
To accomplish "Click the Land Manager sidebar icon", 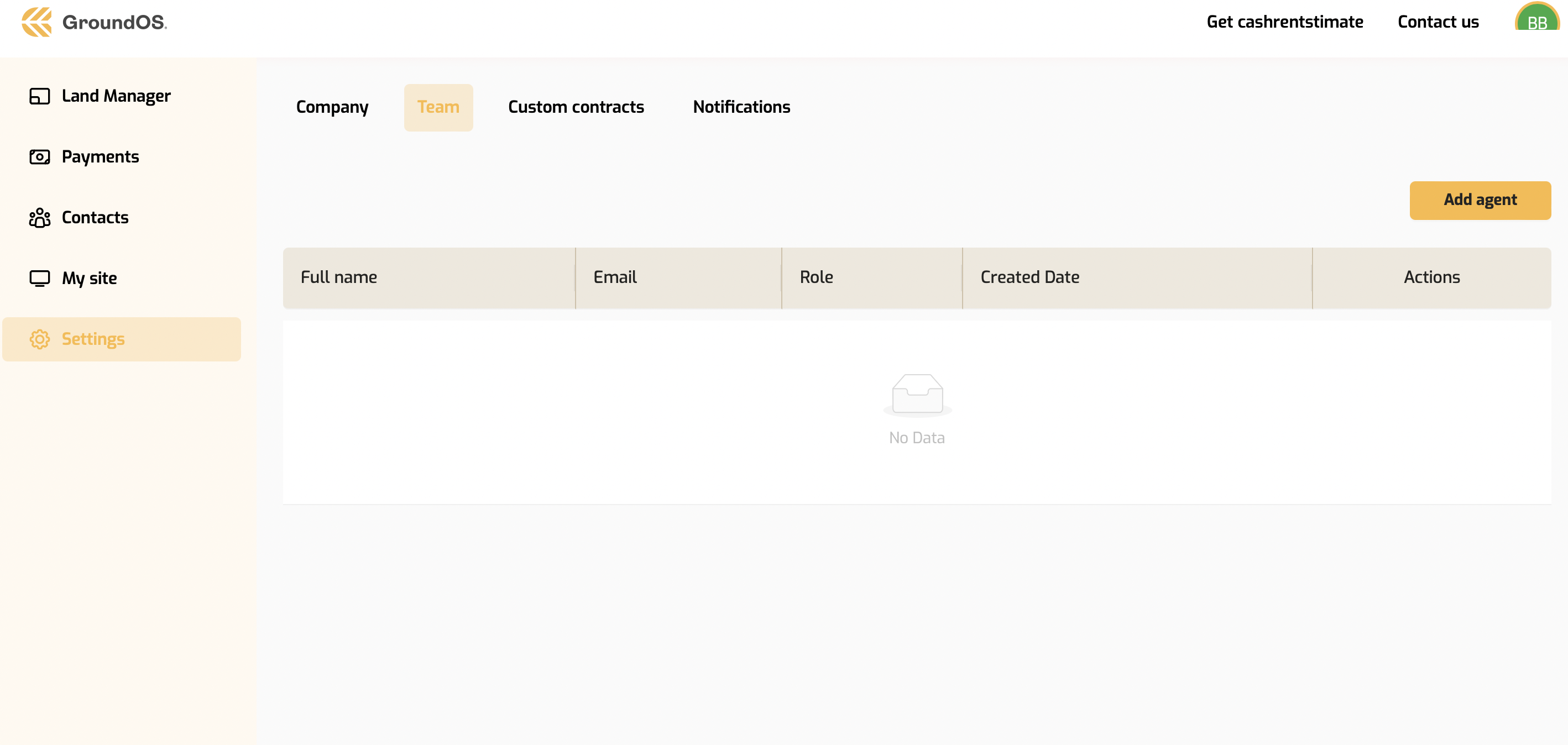I will (x=40, y=96).
